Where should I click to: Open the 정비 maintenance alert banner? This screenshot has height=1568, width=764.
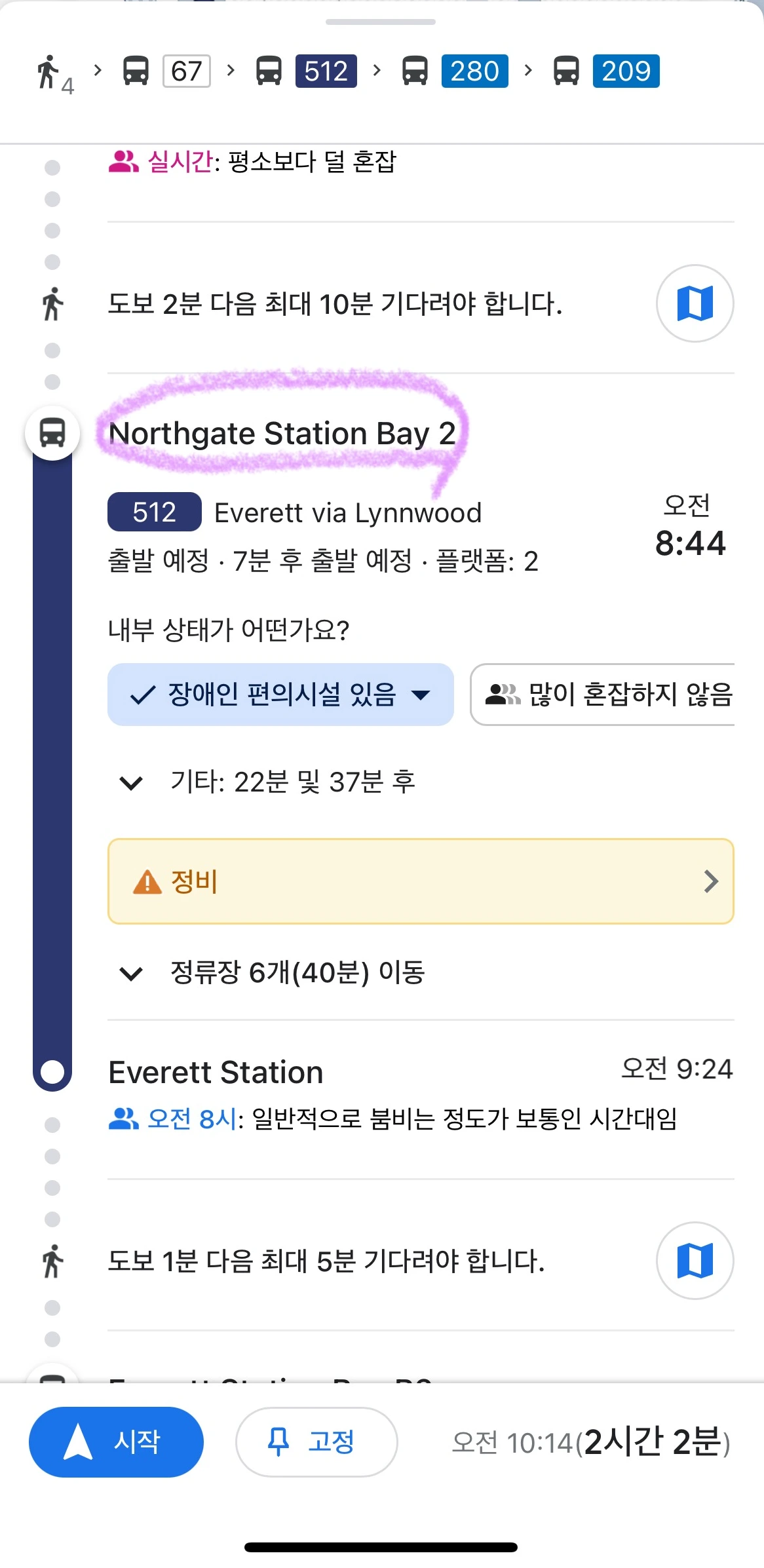pos(420,881)
